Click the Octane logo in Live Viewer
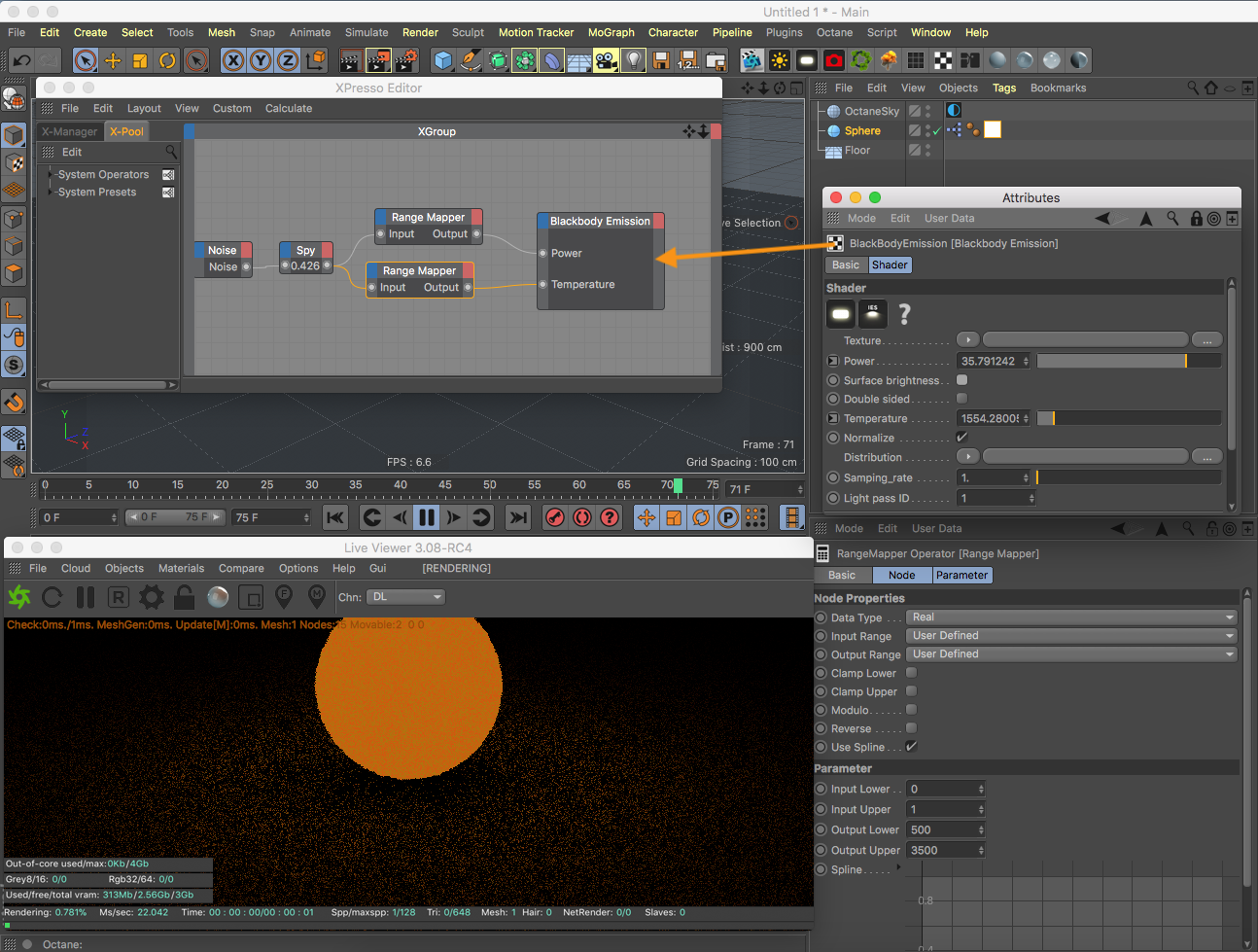Viewport: 1258px width, 952px height. tap(18, 597)
